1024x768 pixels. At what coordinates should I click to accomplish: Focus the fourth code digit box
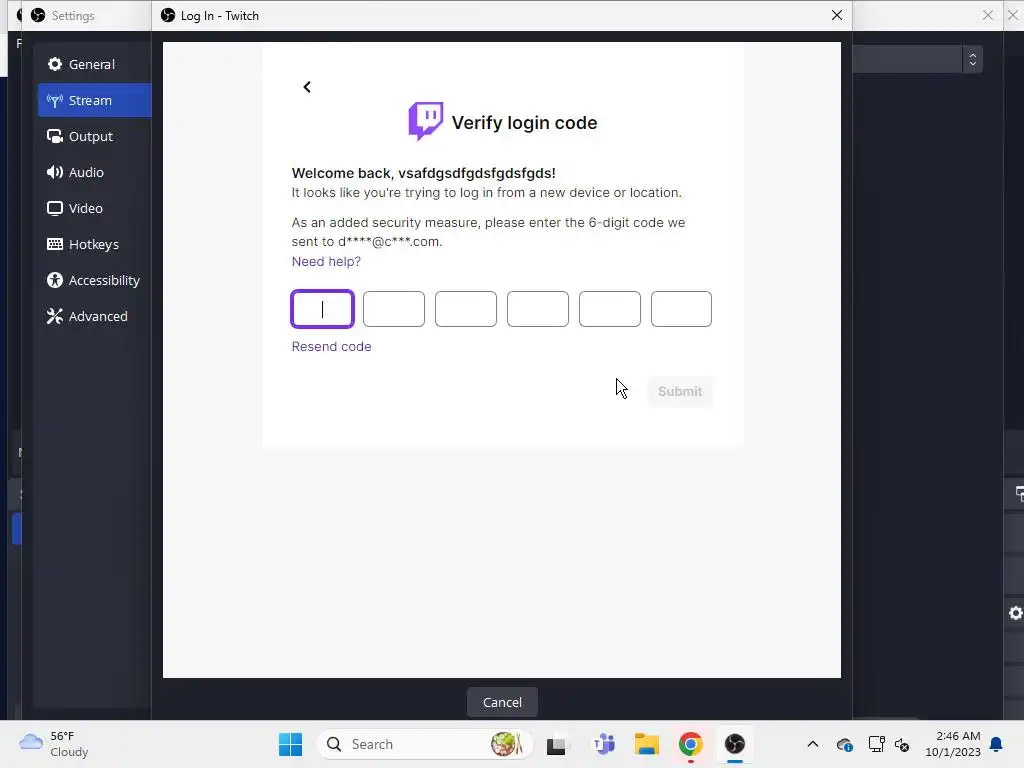click(x=537, y=309)
